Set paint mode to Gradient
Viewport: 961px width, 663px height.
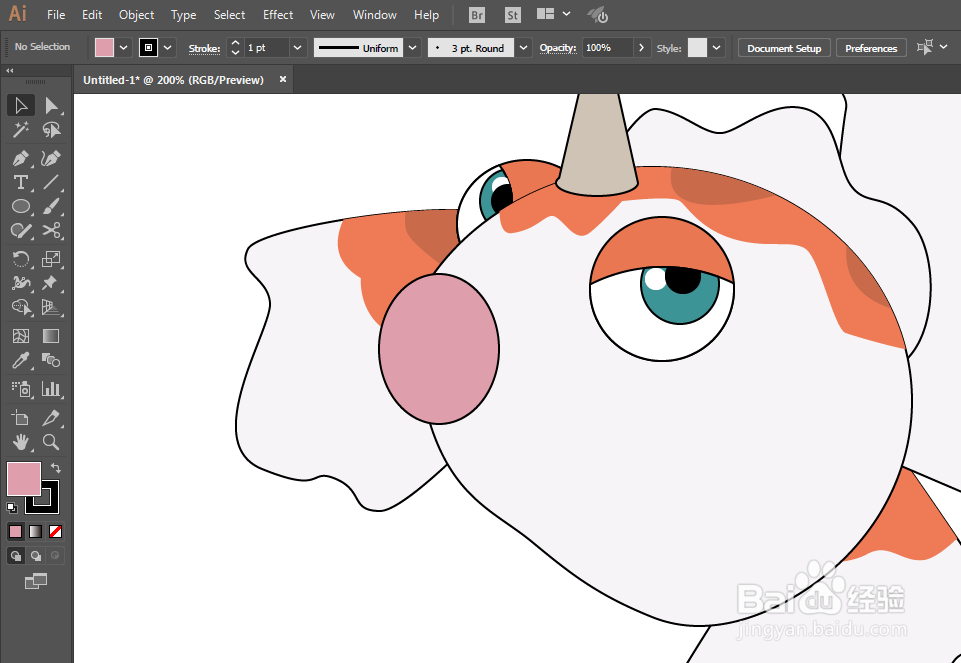(36, 531)
